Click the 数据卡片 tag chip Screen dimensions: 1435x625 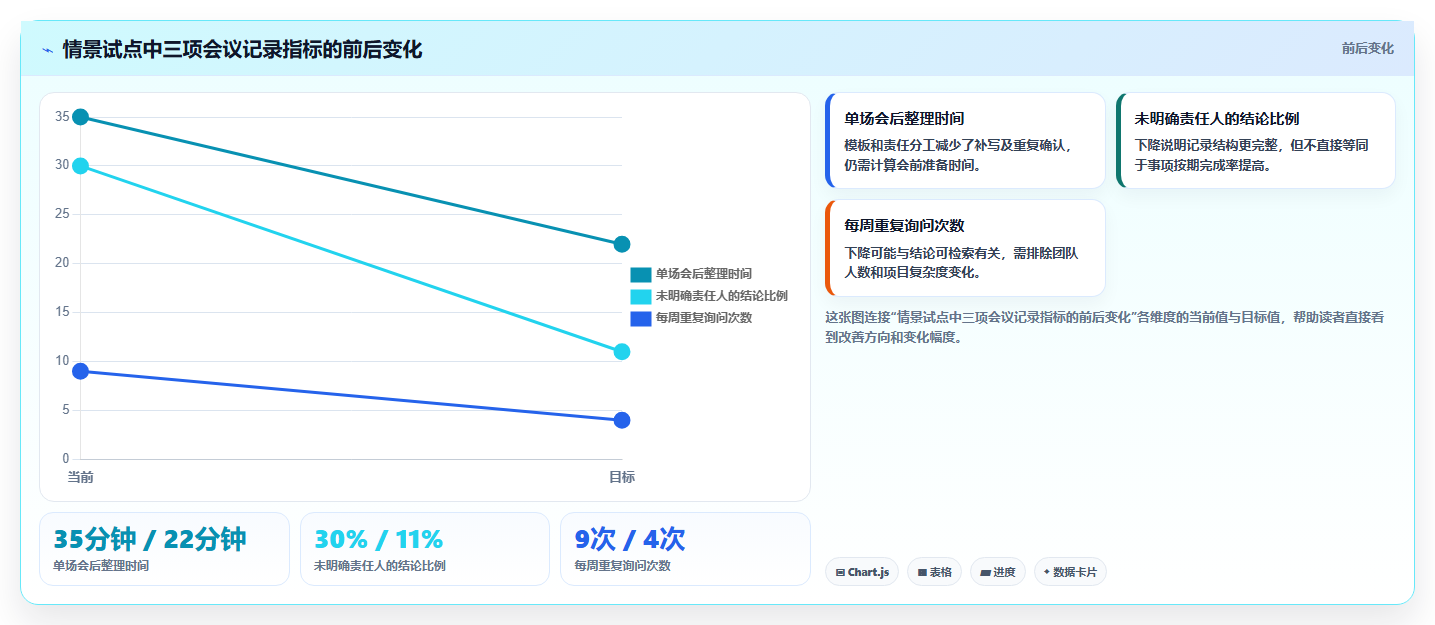pyautogui.click(x=1070, y=572)
